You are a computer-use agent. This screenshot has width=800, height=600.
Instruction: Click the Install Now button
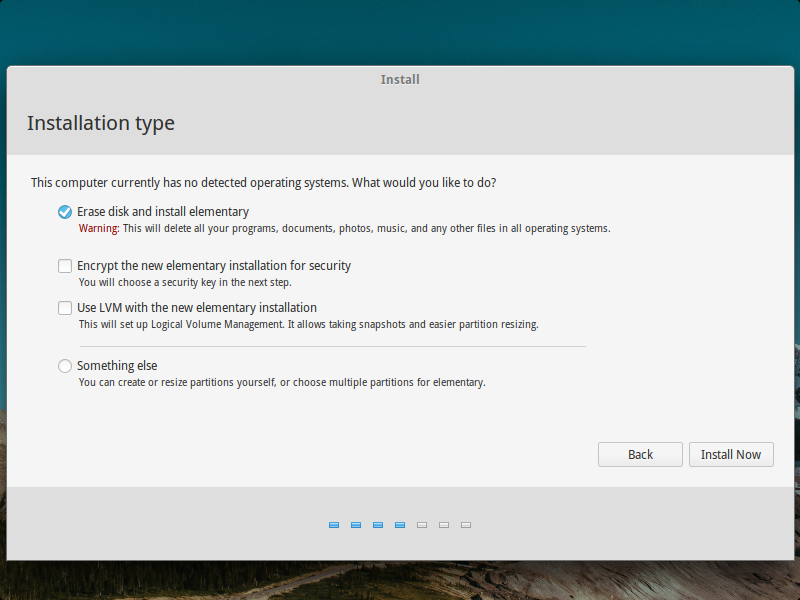[731, 454]
